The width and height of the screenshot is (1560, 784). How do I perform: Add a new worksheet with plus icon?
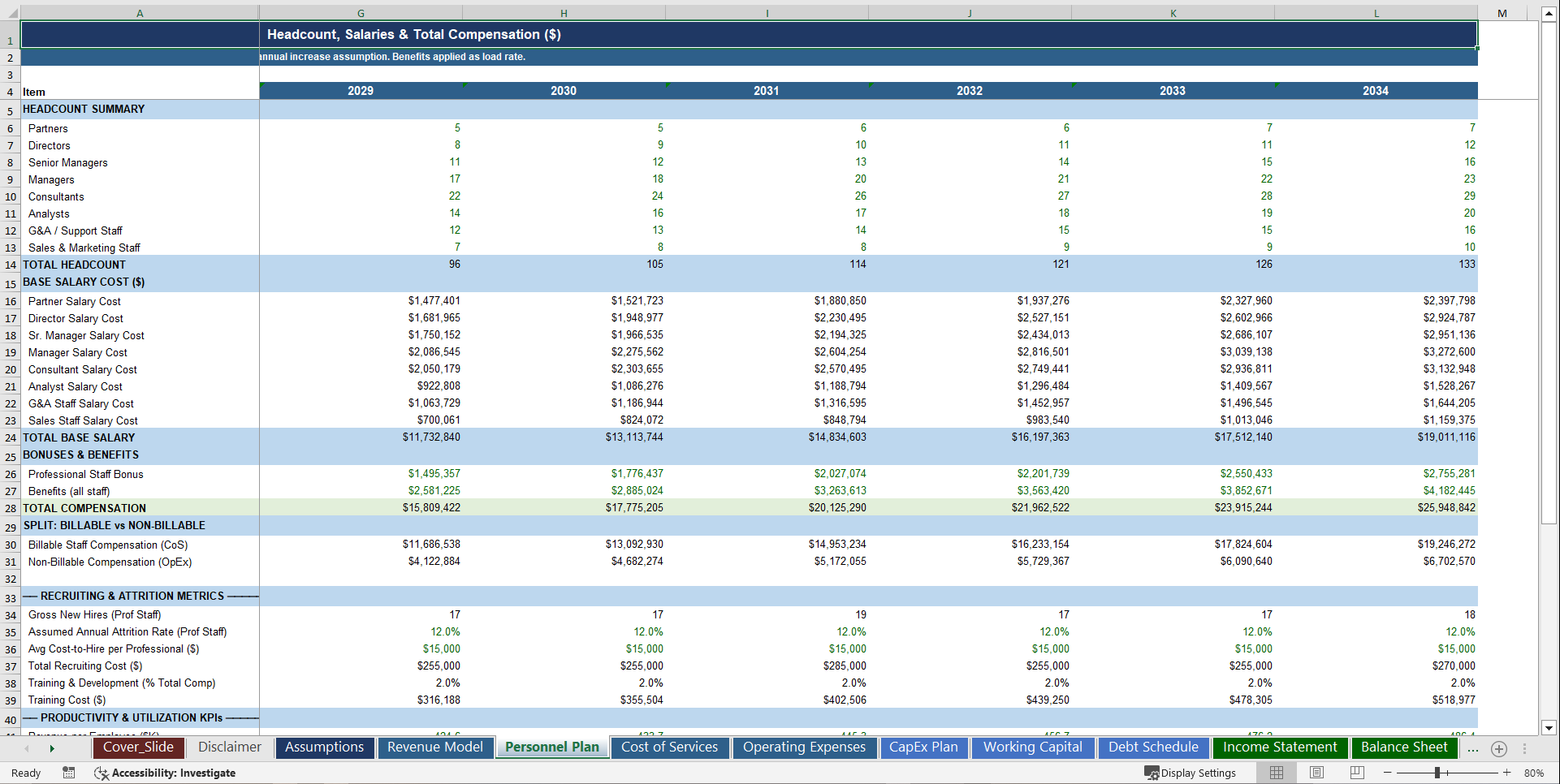pyautogui.click(x=1498, y=747)
